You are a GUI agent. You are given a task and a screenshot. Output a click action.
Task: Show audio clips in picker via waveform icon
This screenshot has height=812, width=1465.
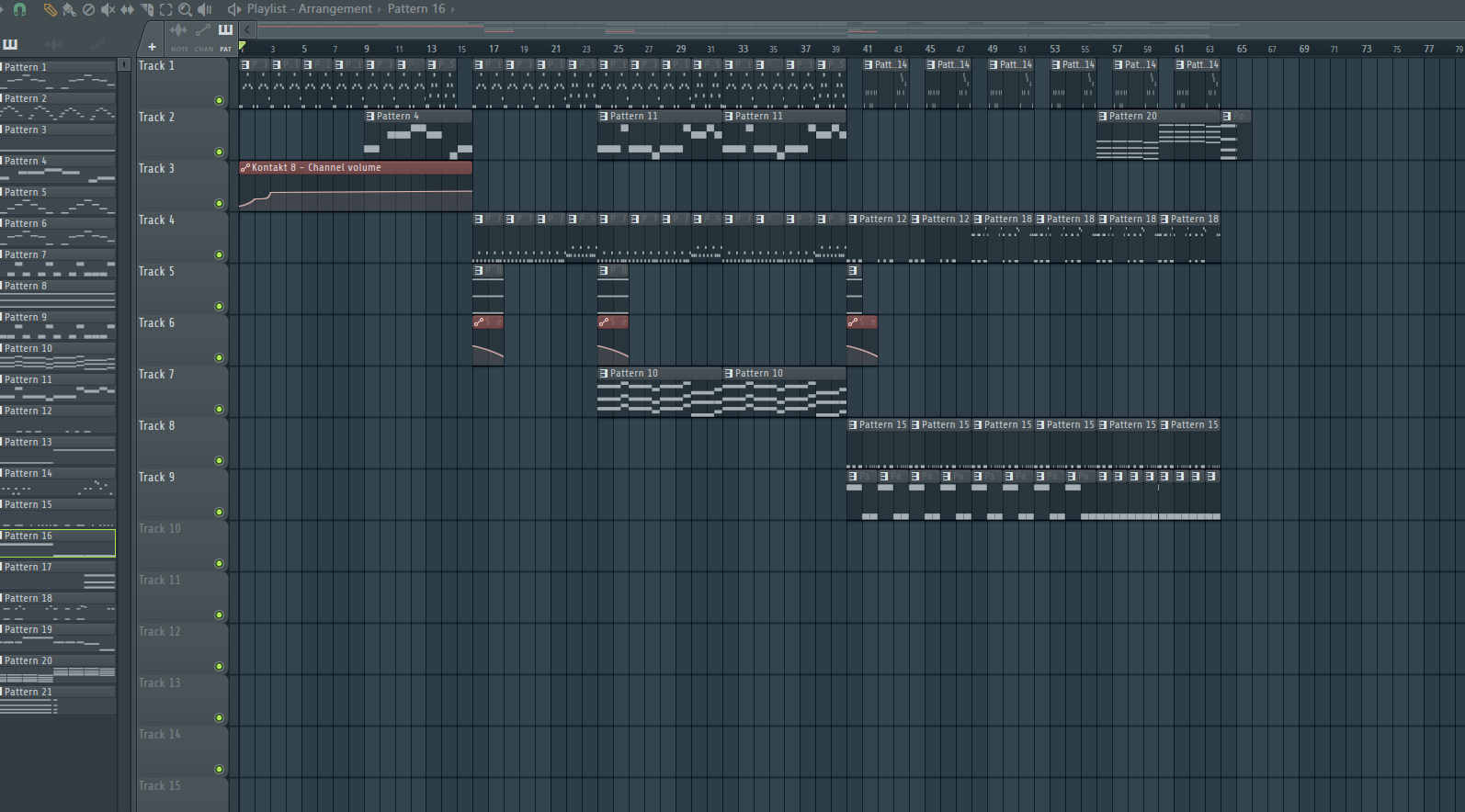click(54, 44)
